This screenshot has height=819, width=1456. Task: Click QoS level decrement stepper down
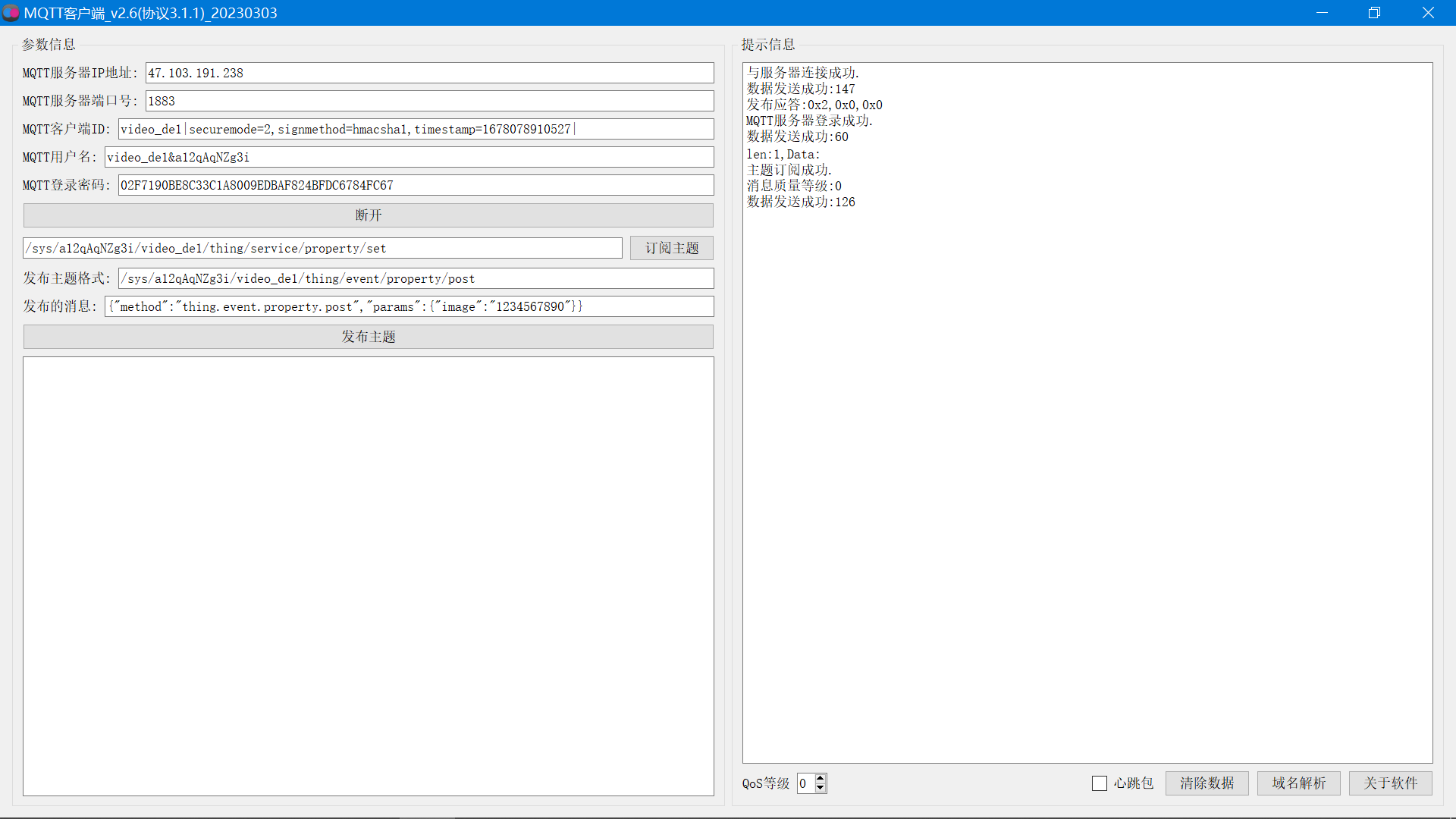click(820, 787)
